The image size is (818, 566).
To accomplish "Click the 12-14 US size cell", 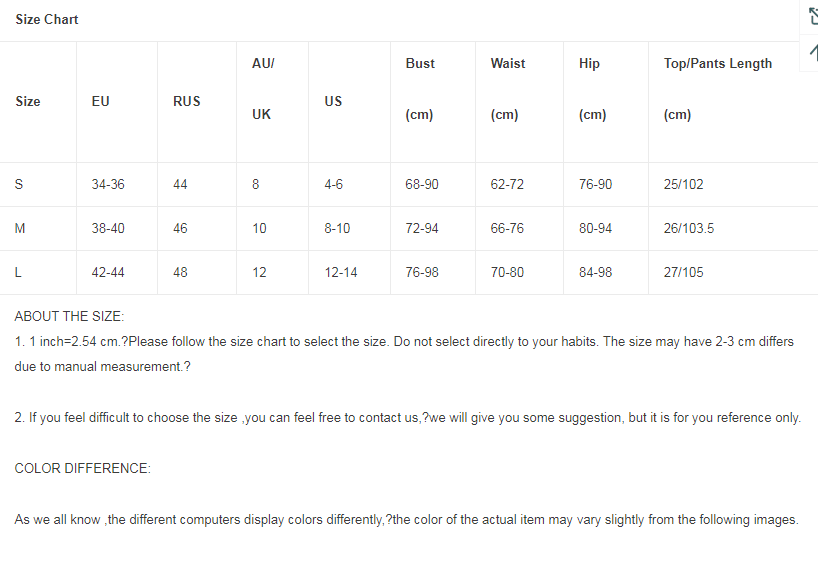I will coord(341,272).
